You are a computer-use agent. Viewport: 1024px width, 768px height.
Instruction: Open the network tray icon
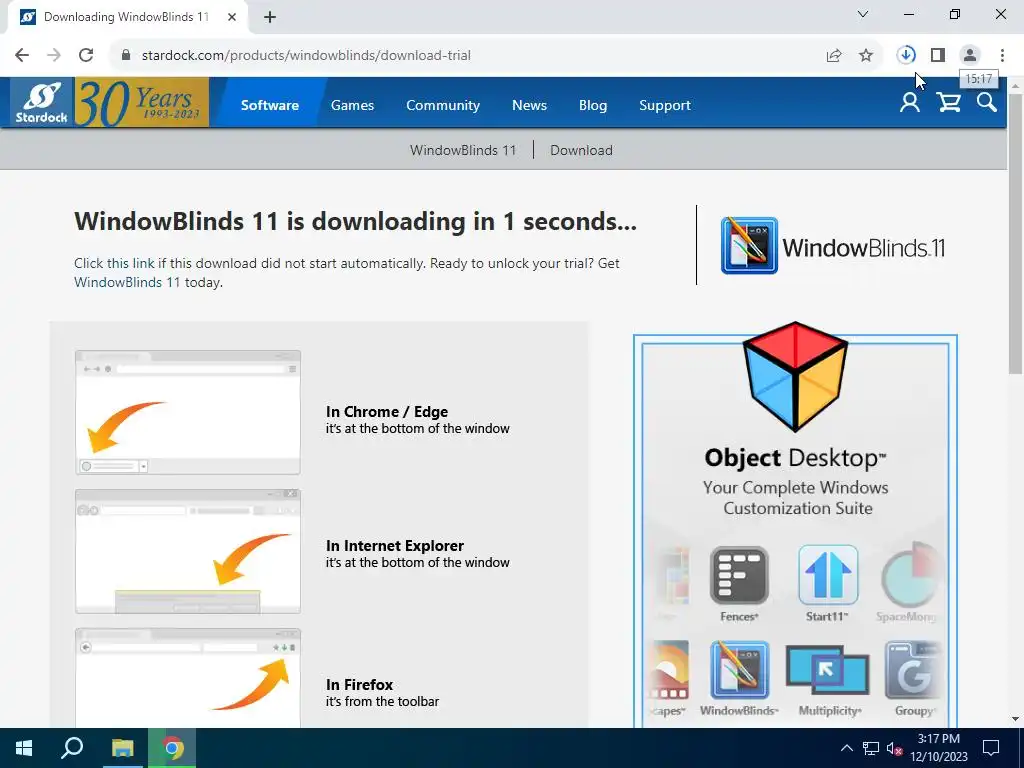(x=871, y=748)
